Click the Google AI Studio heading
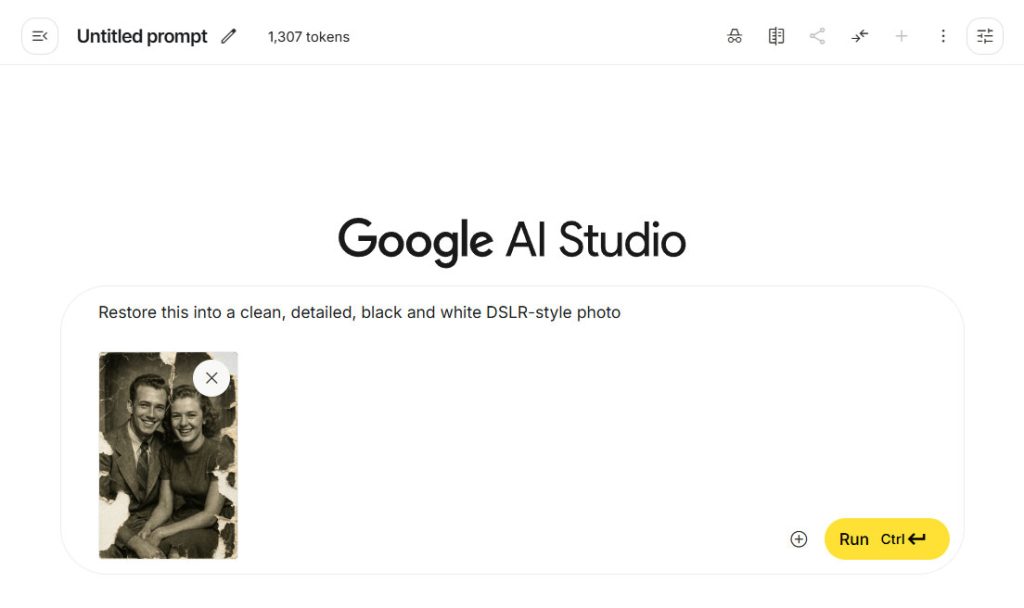This screenshot has width=1024, height=608. (x=512, y=240)
